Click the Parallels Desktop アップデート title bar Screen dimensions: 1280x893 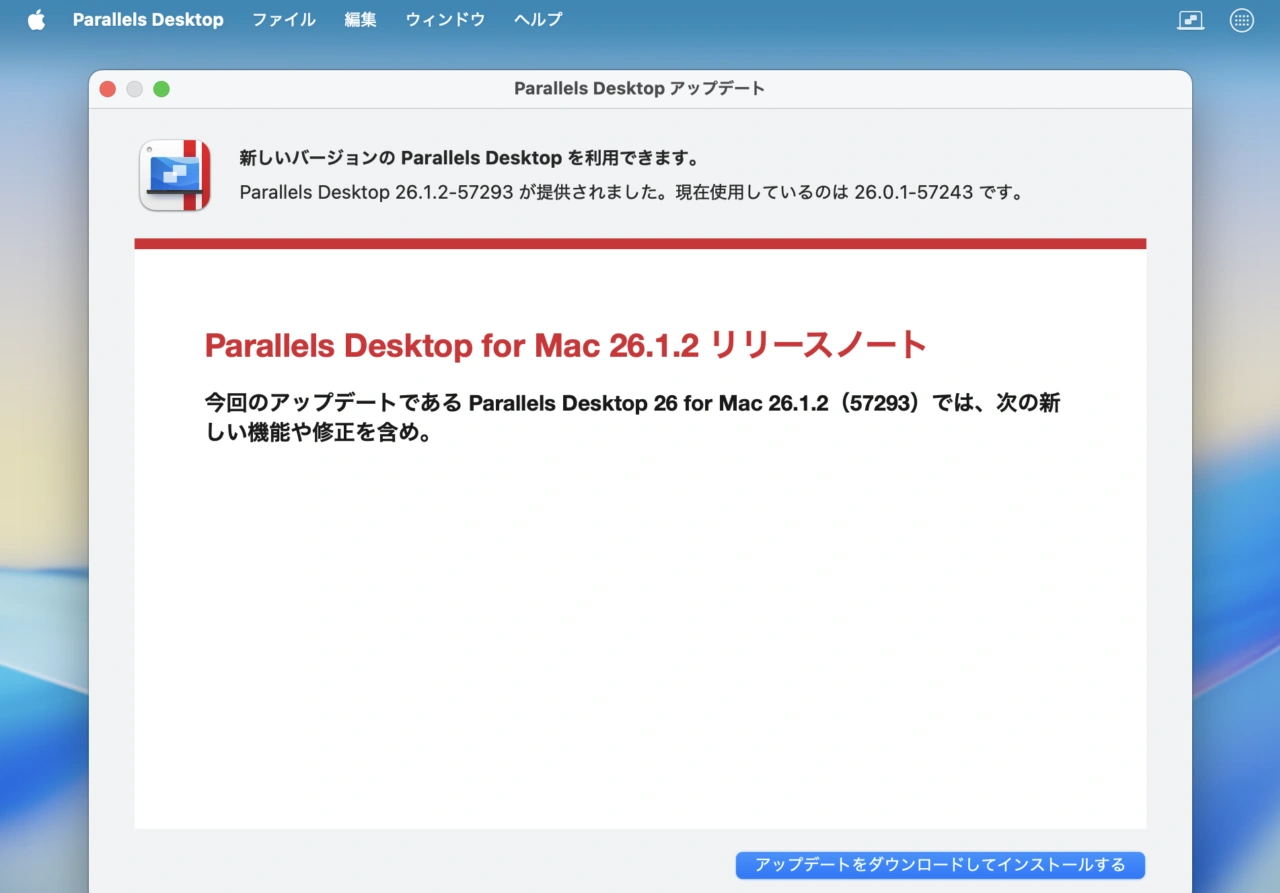639,88
